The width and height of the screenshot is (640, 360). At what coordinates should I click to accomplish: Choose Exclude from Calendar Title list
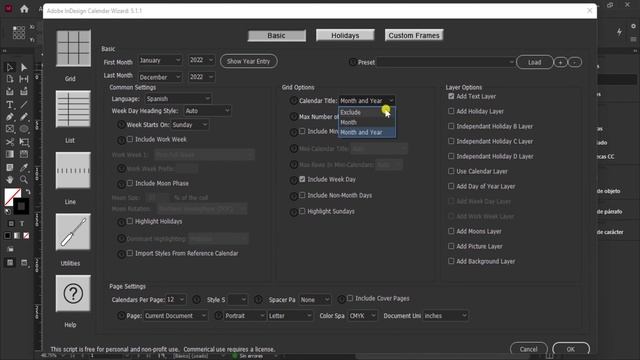(x=367, y=112)
